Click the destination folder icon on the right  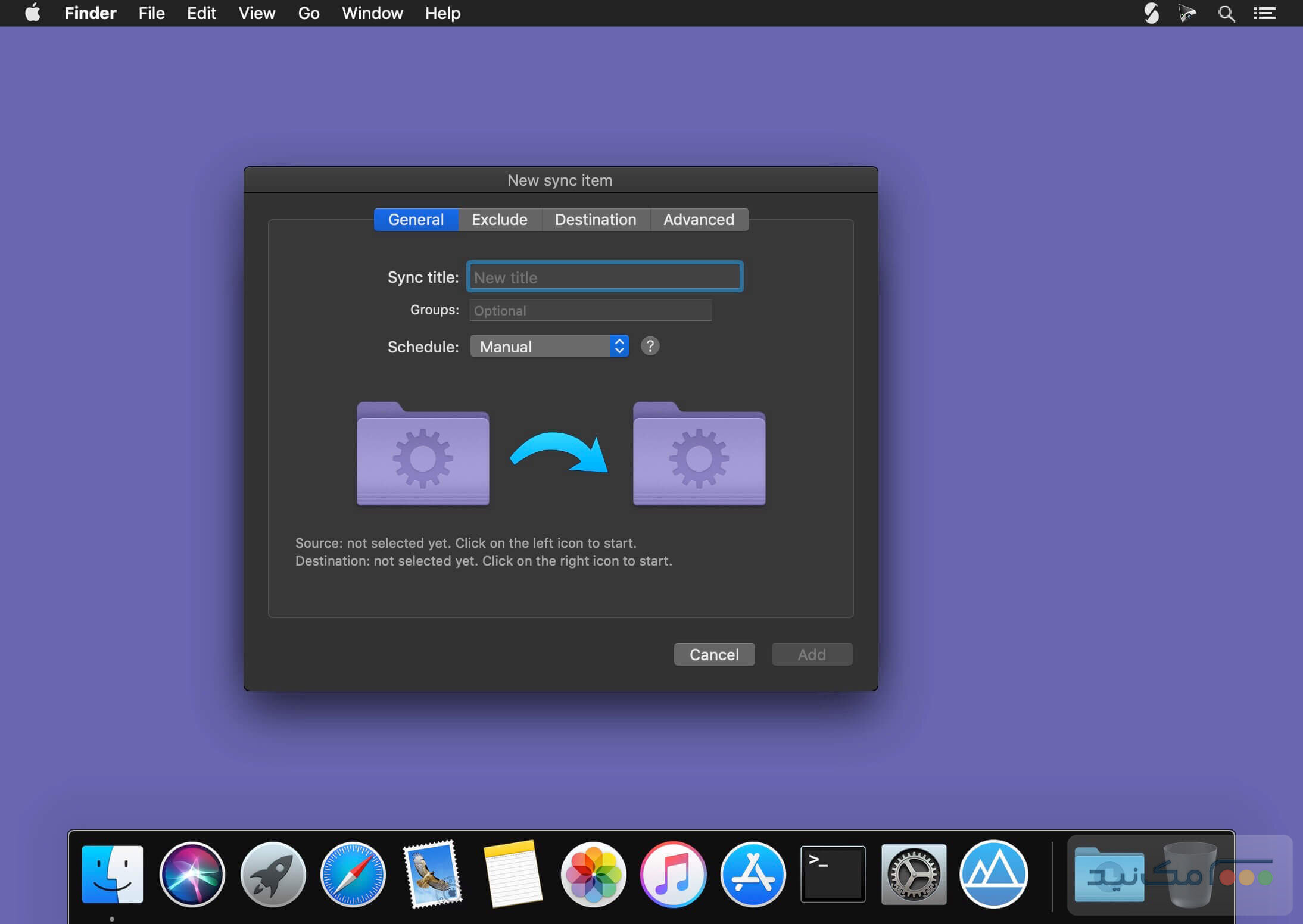pyautogui.click(x=699, y=454)
